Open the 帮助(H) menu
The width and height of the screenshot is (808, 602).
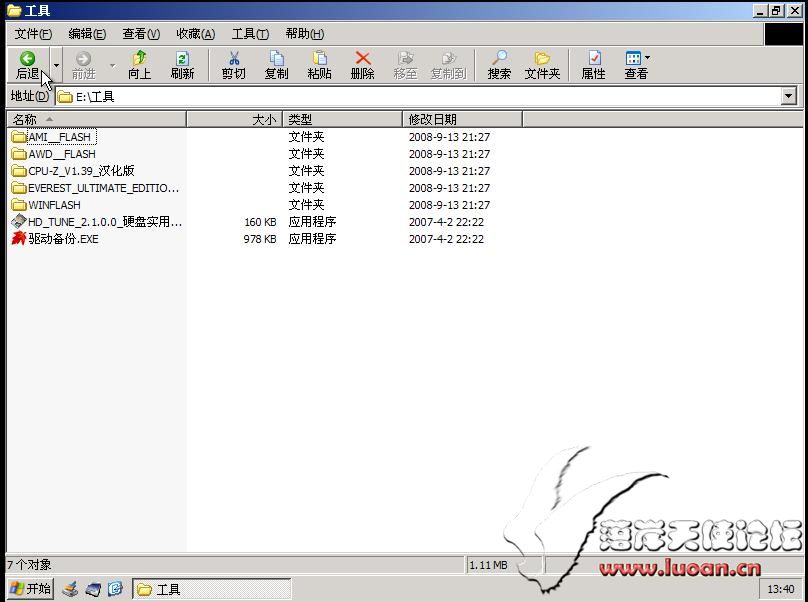pos(305,34)
